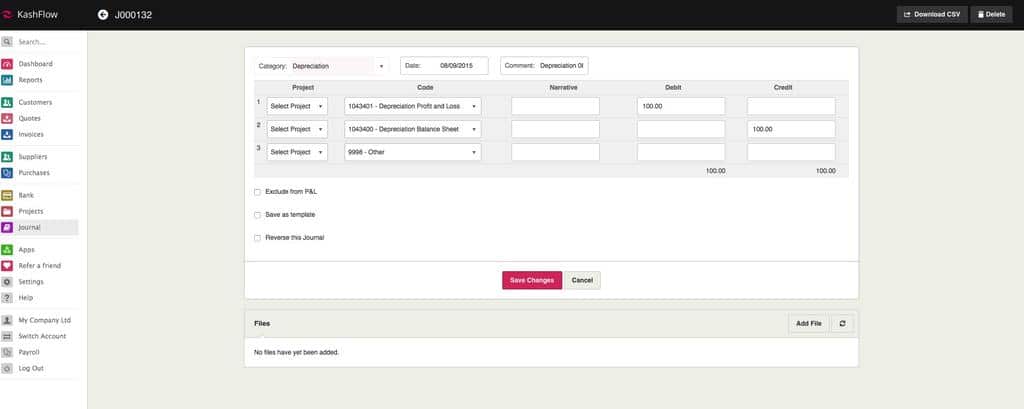
Task: Click the back arrow icon beside J000132
Action: coord(103,14)
